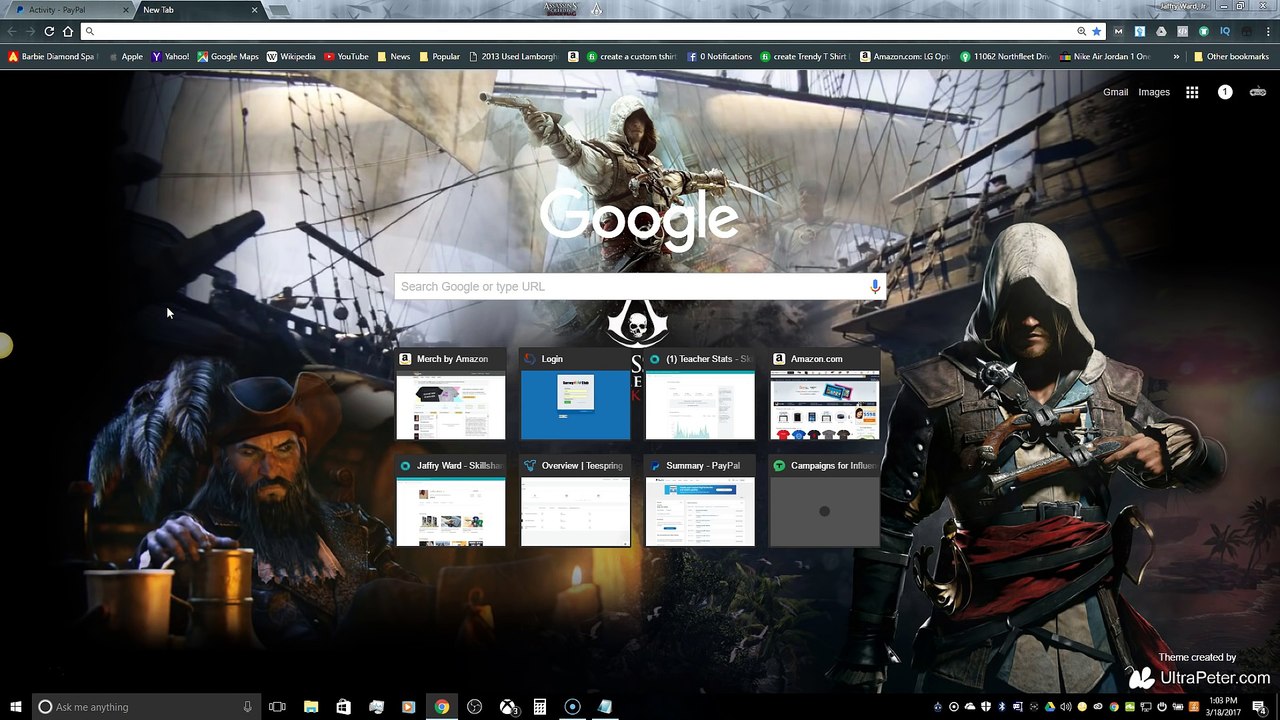Activate Cortana microphone in taskbar
The height and width of the screenshot is (720, 1280).
pyautogui.click(x=248, y=707)
